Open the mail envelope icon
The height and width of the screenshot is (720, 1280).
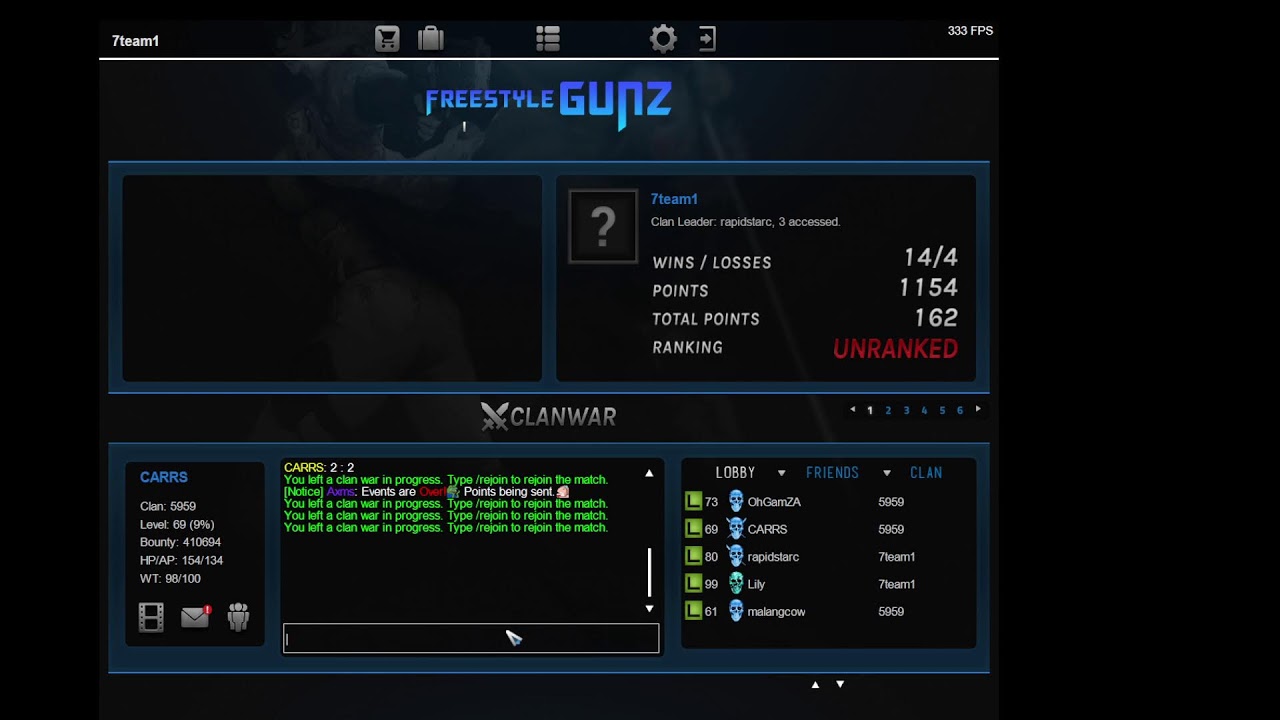196,617
